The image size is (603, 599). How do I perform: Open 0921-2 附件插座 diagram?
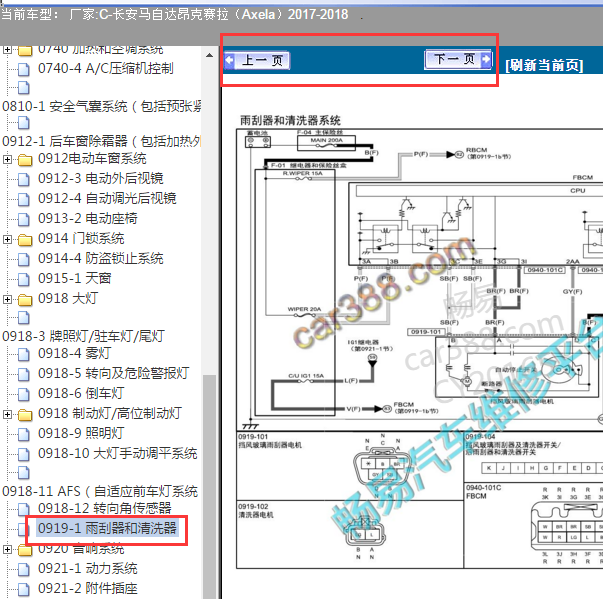pyautogui.click(x=88, y=588)
